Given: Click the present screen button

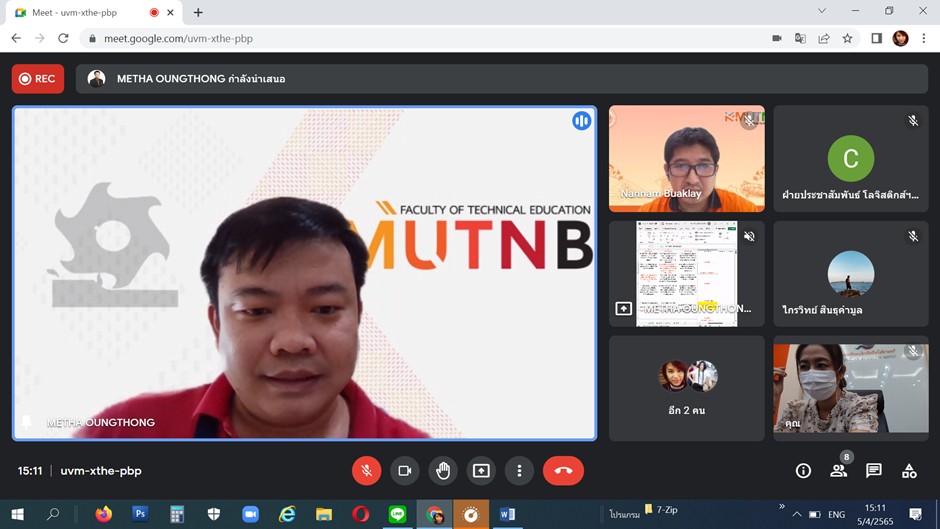Looking at the screenshot, I should point(481,471).
